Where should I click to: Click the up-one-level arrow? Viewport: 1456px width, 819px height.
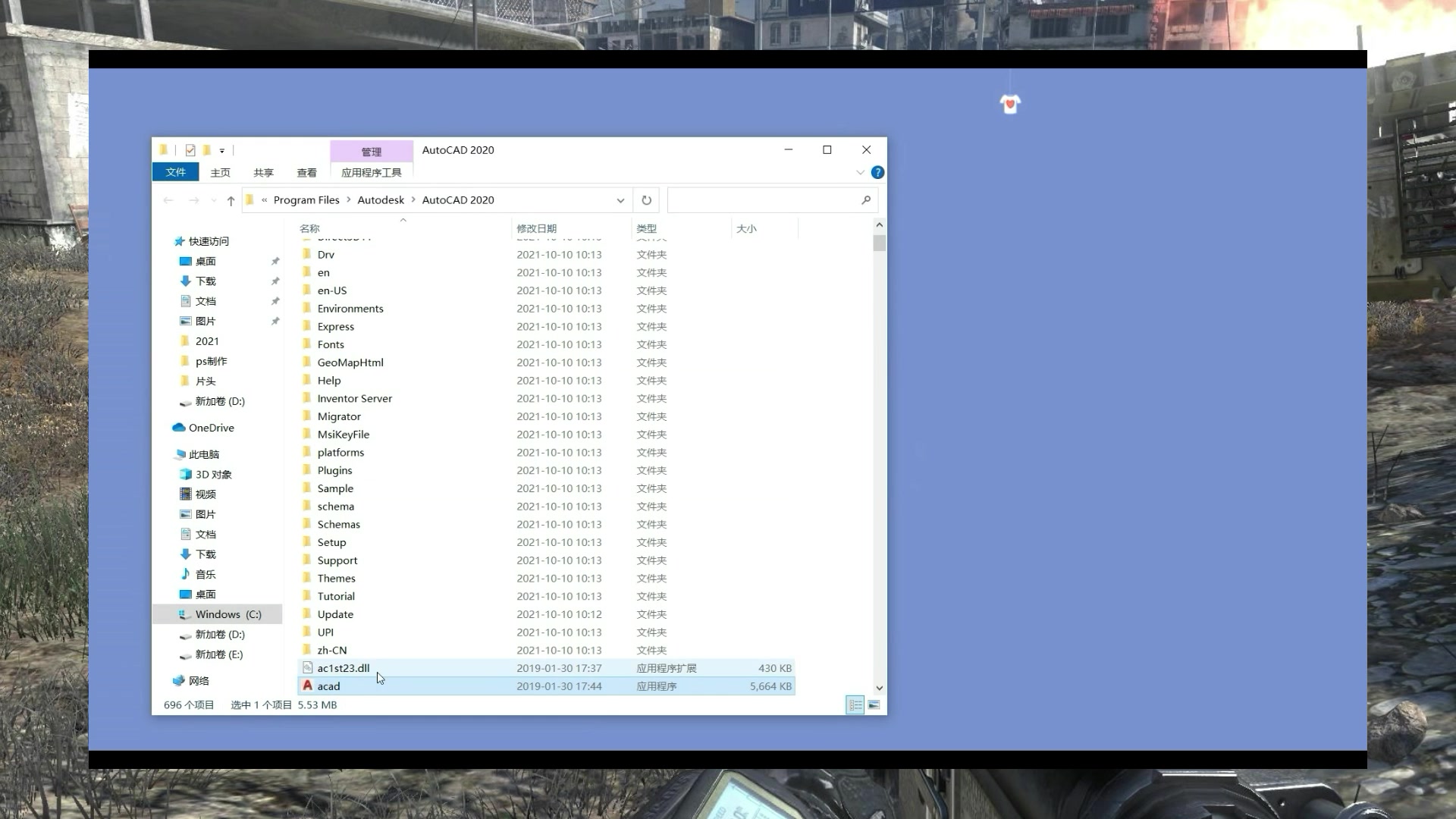[x=231, y=200]
